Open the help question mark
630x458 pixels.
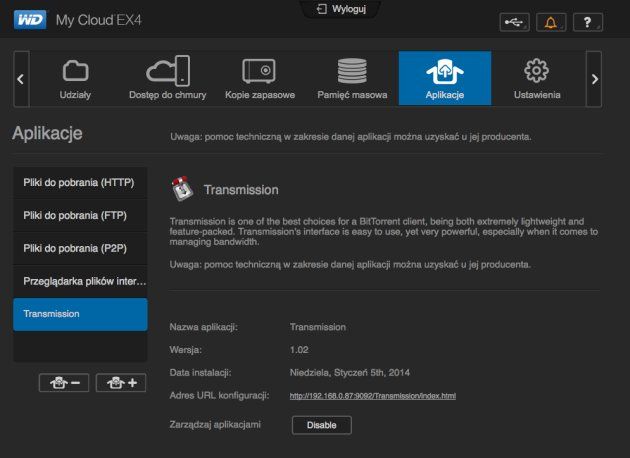tap(587, 22)
